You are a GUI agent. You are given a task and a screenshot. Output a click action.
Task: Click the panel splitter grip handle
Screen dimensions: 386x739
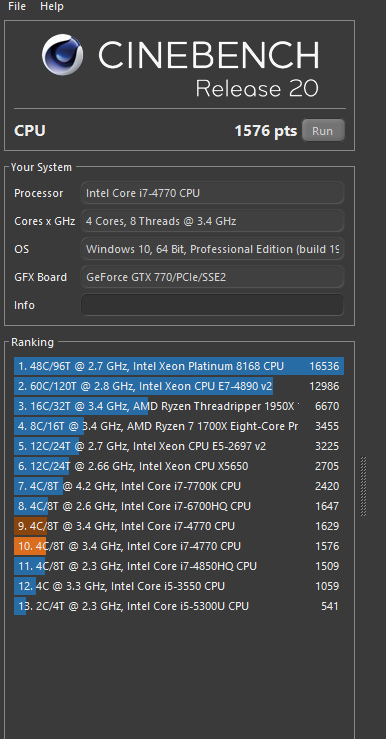[x=363, y=486]
